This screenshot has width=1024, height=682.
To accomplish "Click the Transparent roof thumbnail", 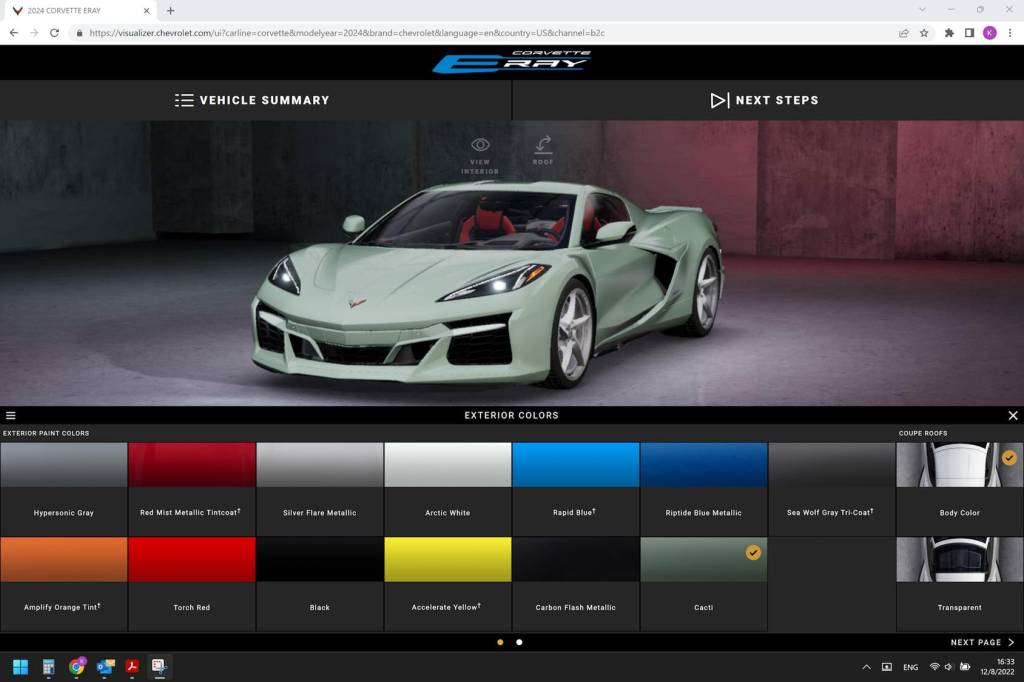I will coord(959,560).
